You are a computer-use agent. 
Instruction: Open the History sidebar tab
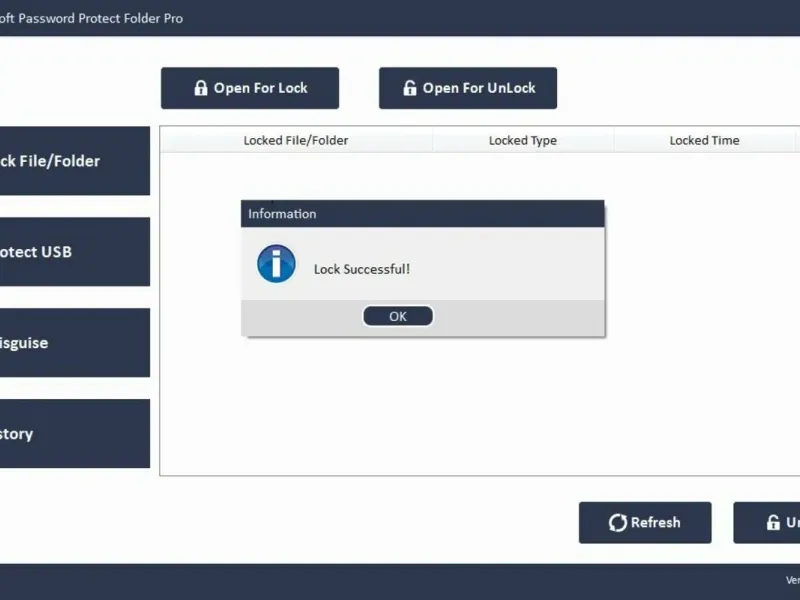75,433
